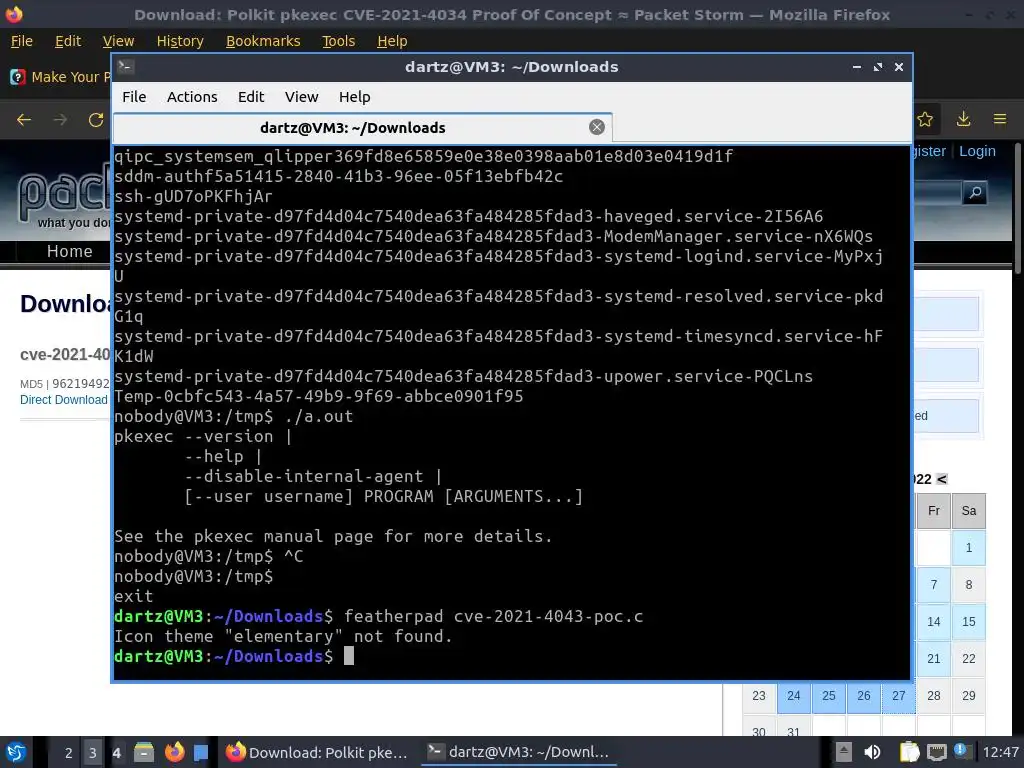The width and height of the screenshot is (1024, 768).
Task: Open Firefox File menu
Action: coord(22,41)
